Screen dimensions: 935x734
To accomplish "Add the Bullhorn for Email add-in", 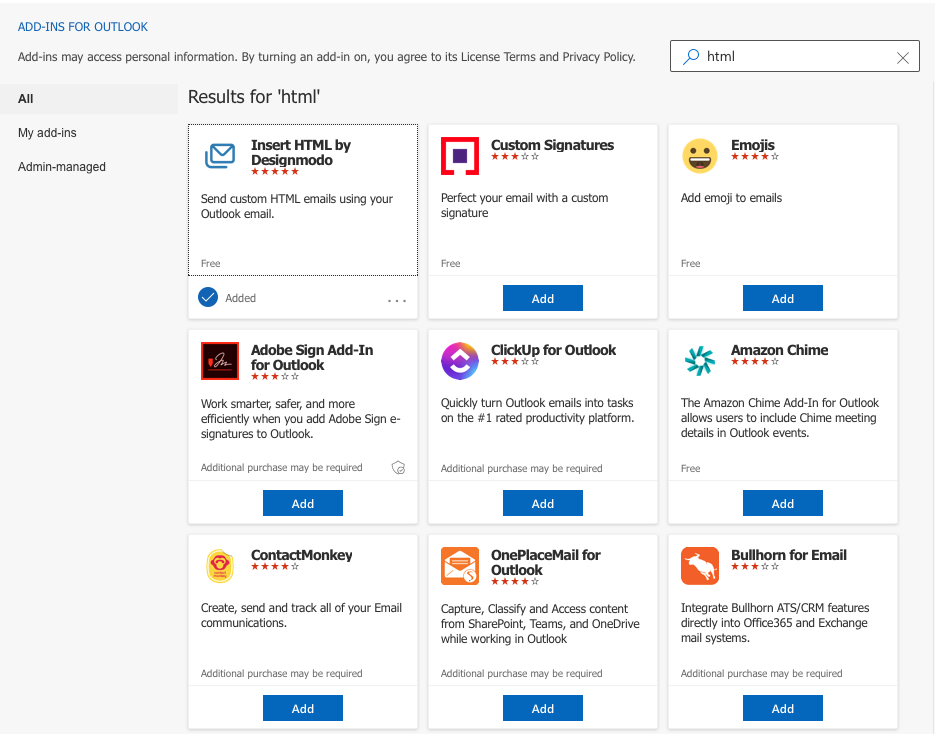I will [x=782, y=708].
